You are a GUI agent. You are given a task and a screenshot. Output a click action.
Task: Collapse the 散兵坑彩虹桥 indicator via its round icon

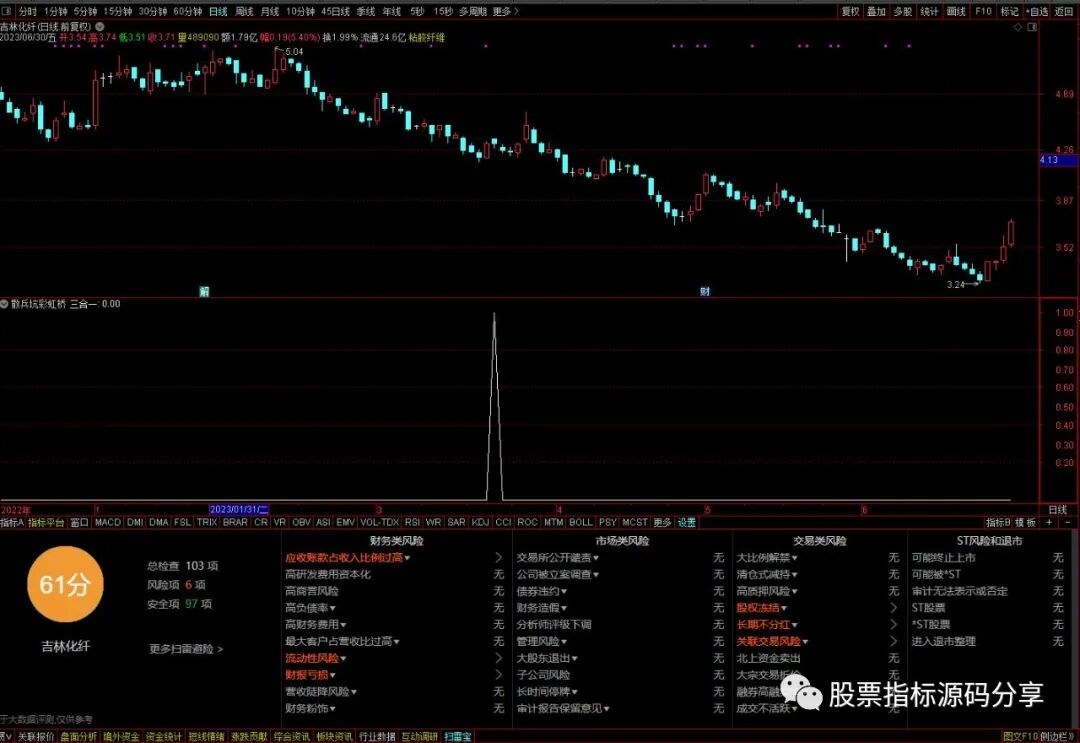(4, 304)
